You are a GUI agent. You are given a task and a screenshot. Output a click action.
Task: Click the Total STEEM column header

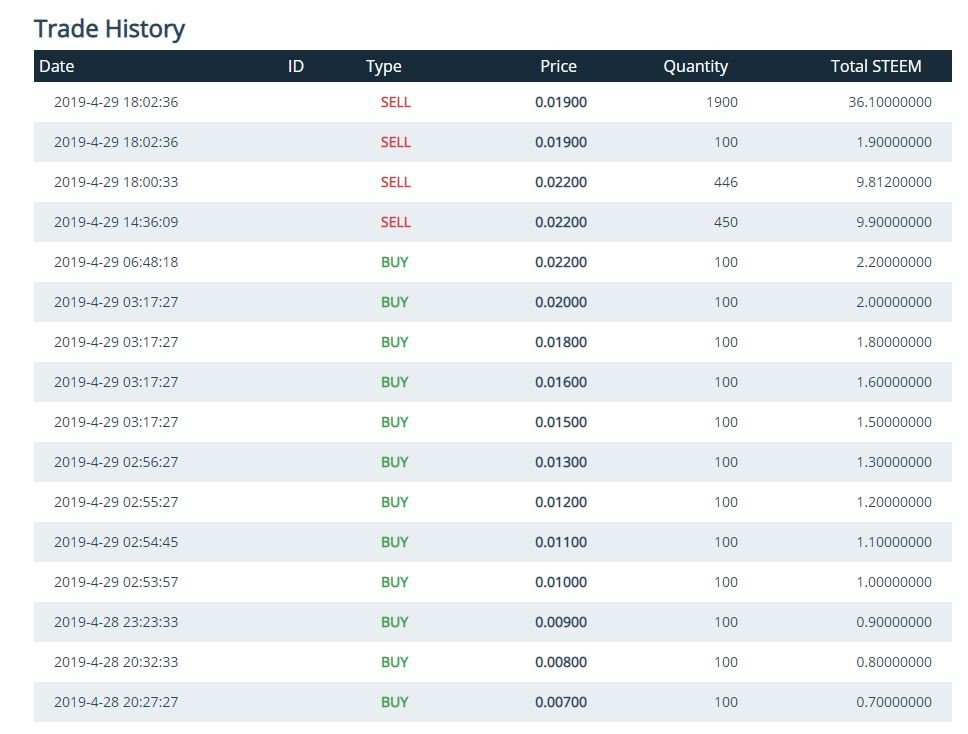tap(875, 67)
